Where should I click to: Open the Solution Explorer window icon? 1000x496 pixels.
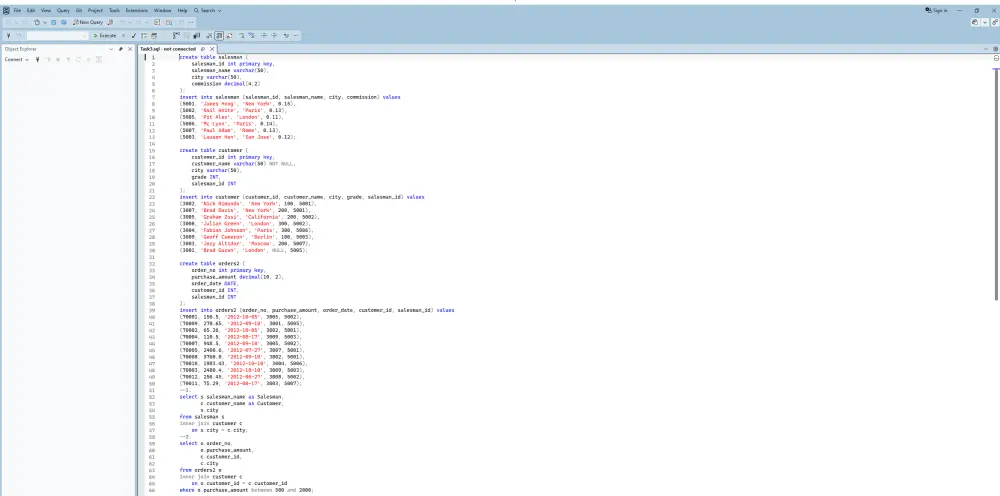click(x=158, y=22)
